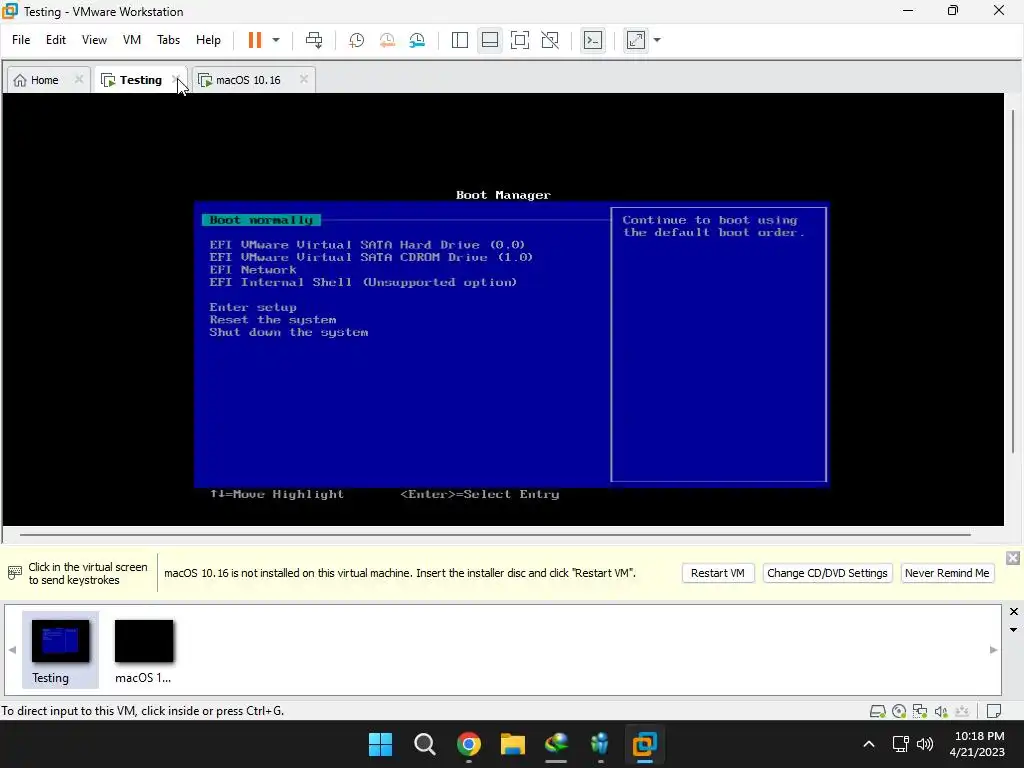Dismiss the yellow notification bar
This screenshot has height=768, width=1024.
click(x=1013, y=558)
